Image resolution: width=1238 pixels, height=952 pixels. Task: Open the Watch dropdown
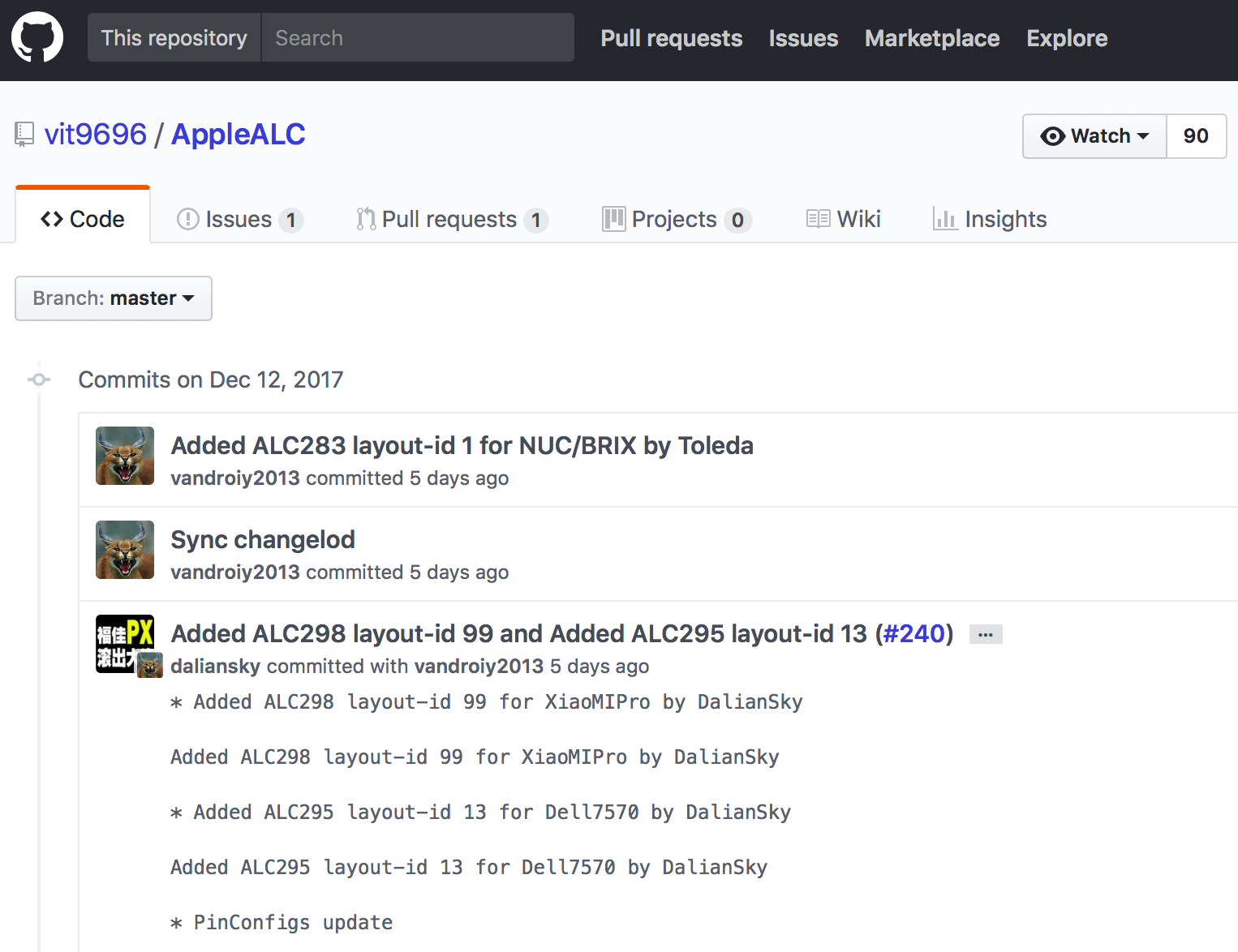tap(1094, 136)
